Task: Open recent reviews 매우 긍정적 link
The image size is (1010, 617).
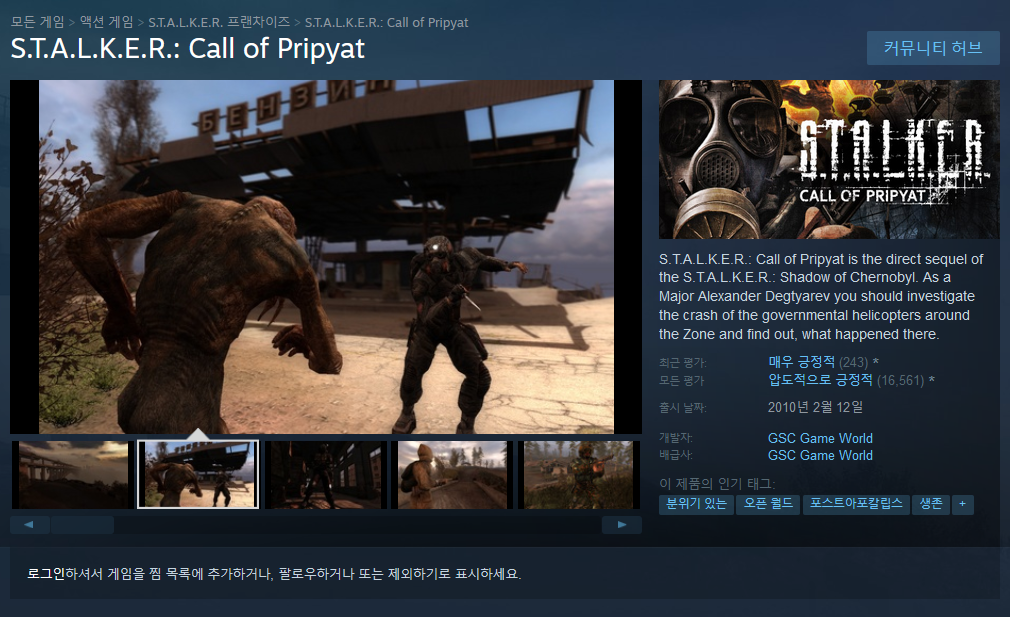Action: pos(801,362)
